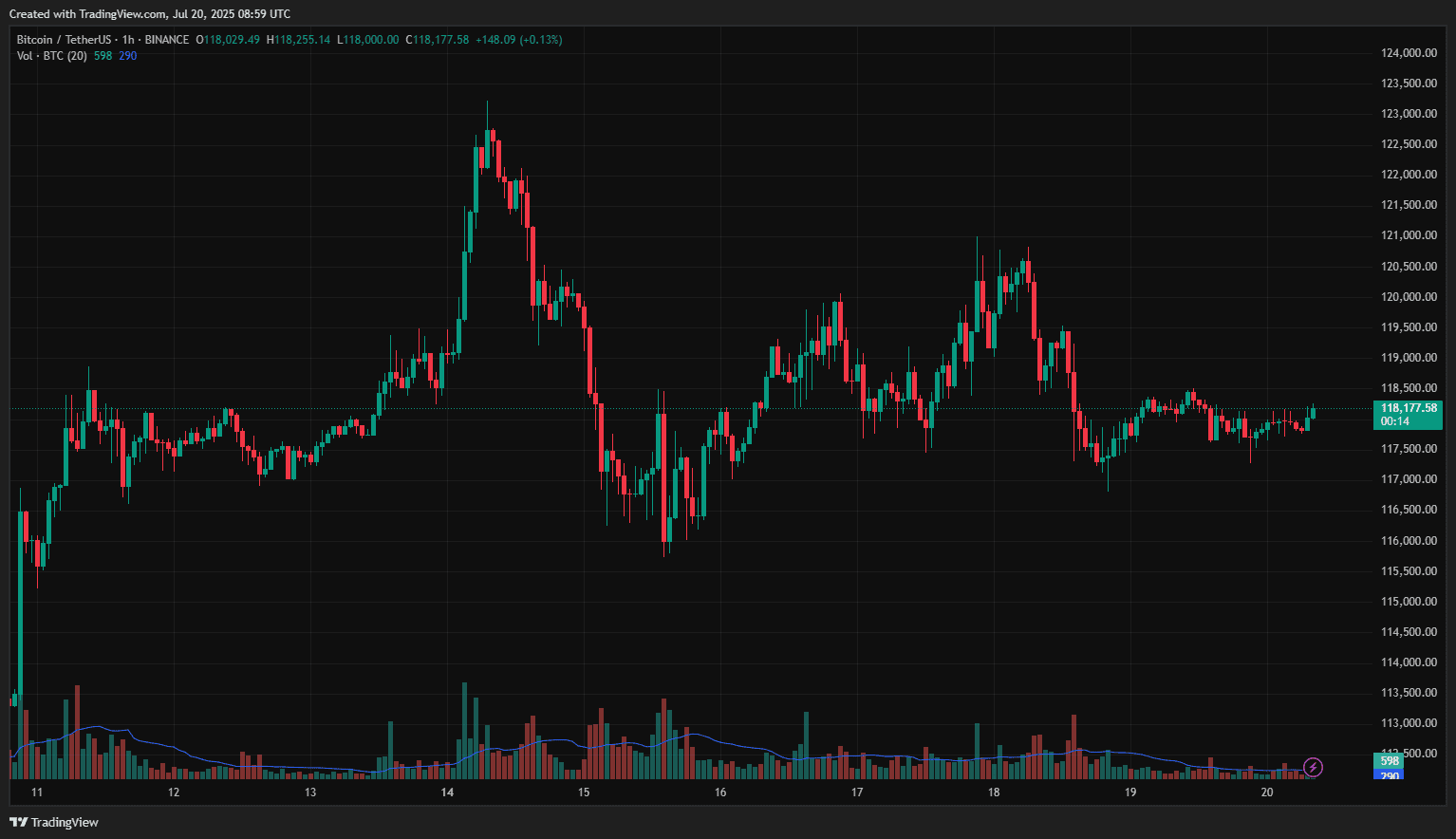This screenshot has width=1456, height=839.
Task: Click the 114,000.00 price axis label
Action: pos(1409,662)
